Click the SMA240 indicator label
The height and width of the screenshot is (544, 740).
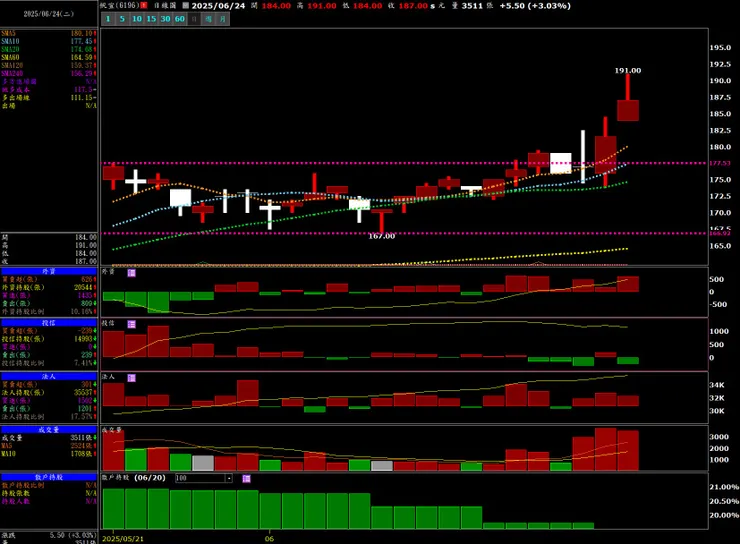(x=12, y=74)
